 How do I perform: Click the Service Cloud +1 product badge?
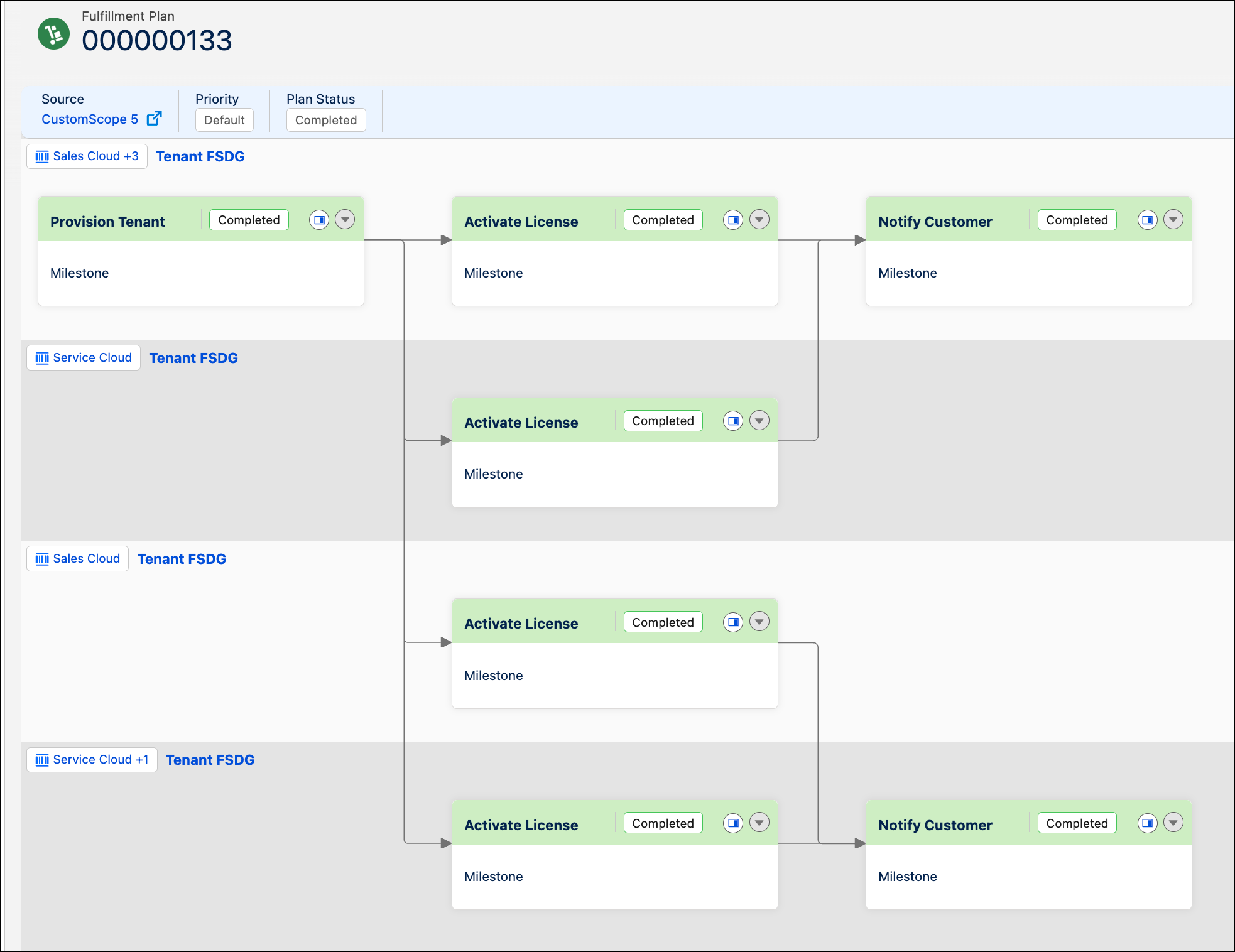92,760
